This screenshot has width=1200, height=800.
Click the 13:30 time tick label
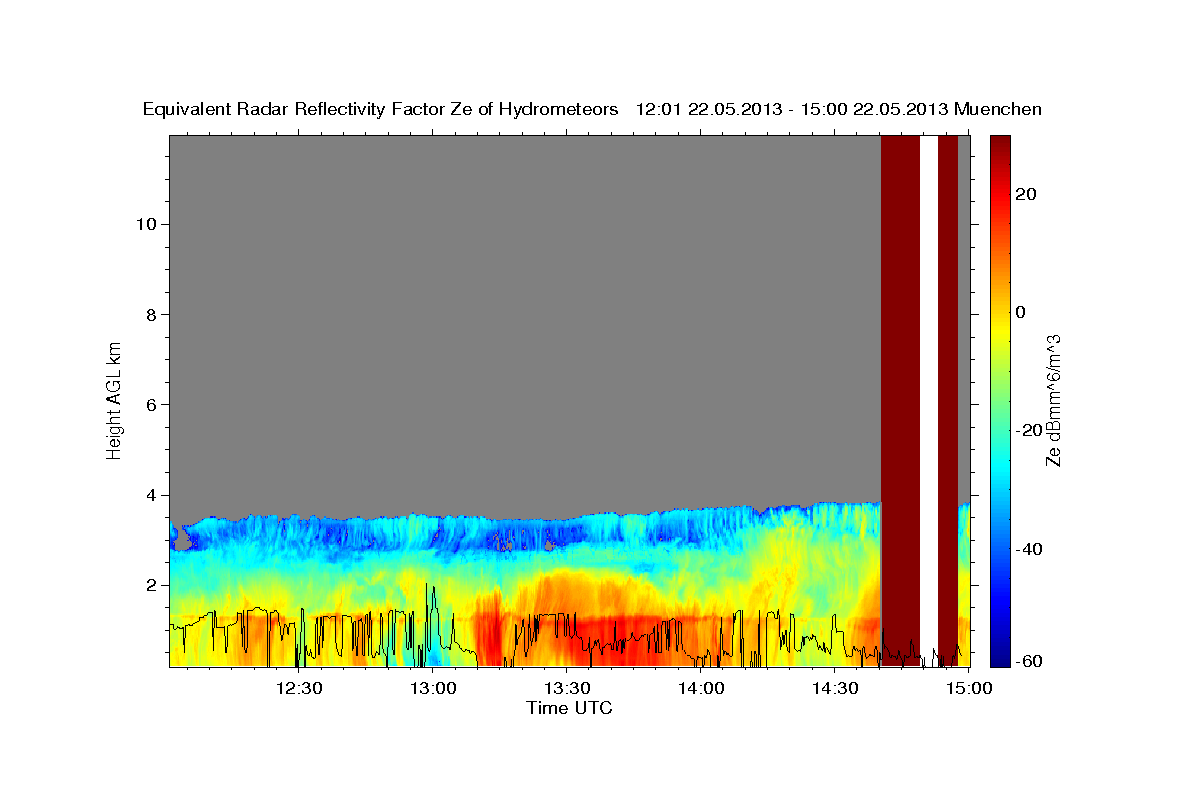(x=567, y=688)
